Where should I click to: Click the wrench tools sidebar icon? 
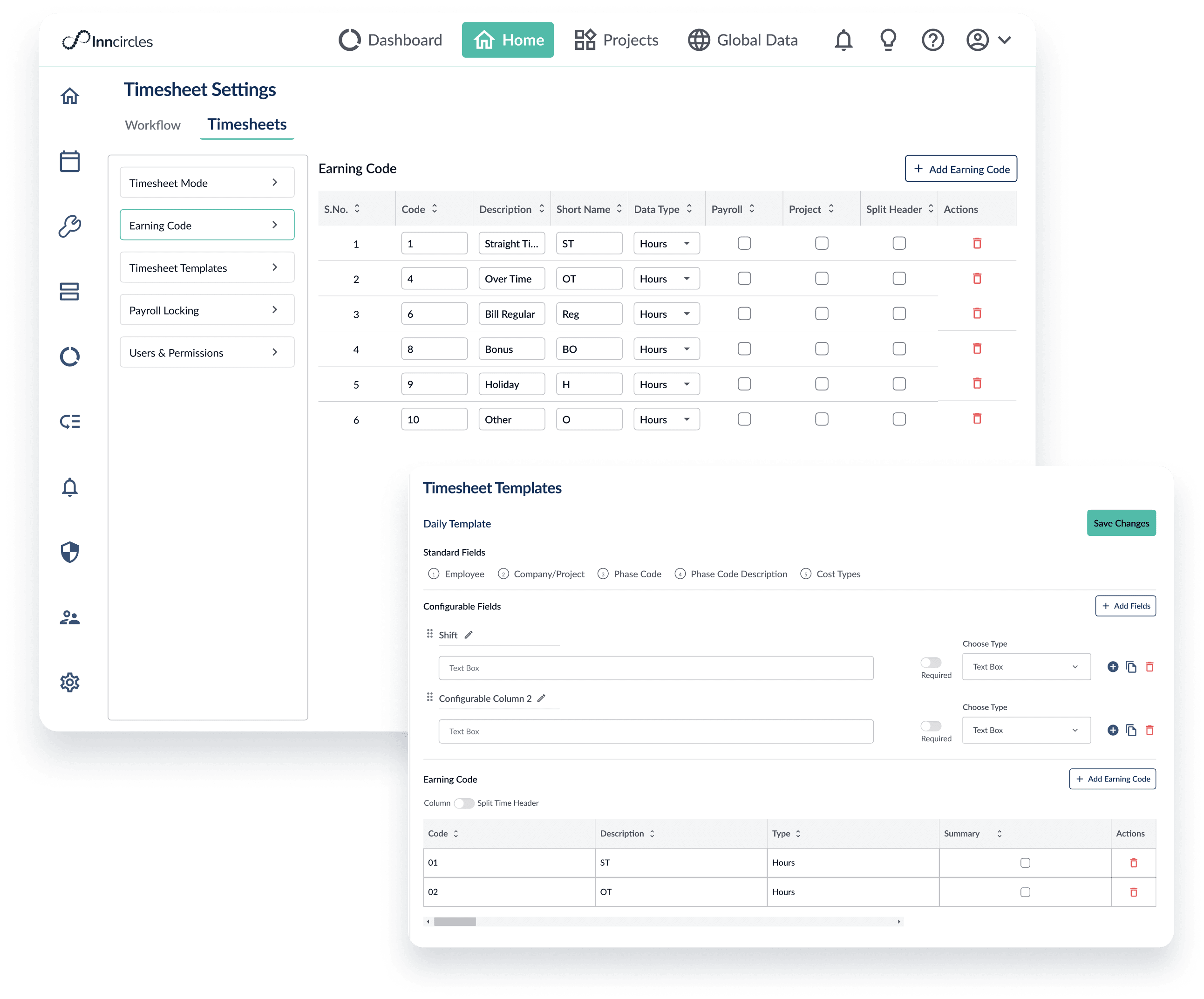(70, 226)
